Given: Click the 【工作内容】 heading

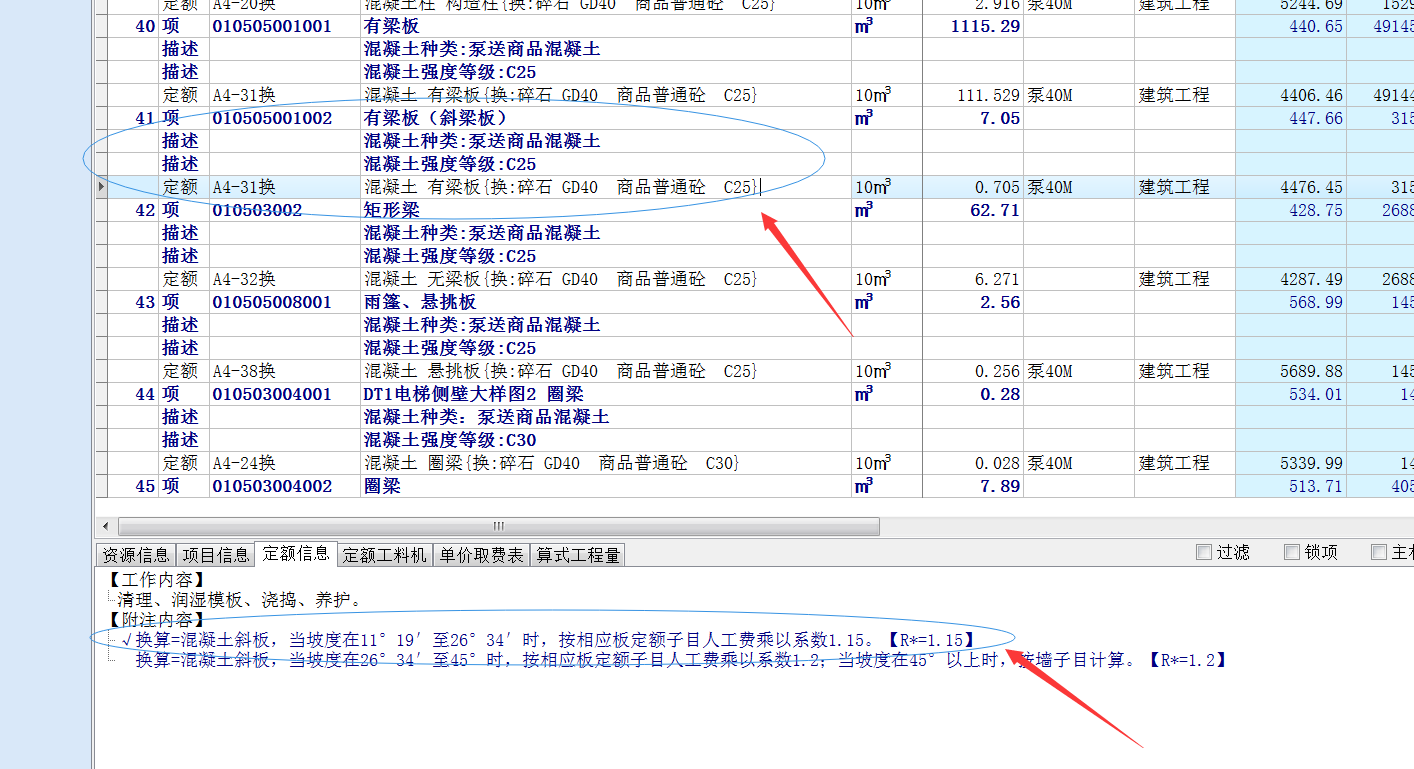Looking at the screenshot, I should (x=156, y=579).
